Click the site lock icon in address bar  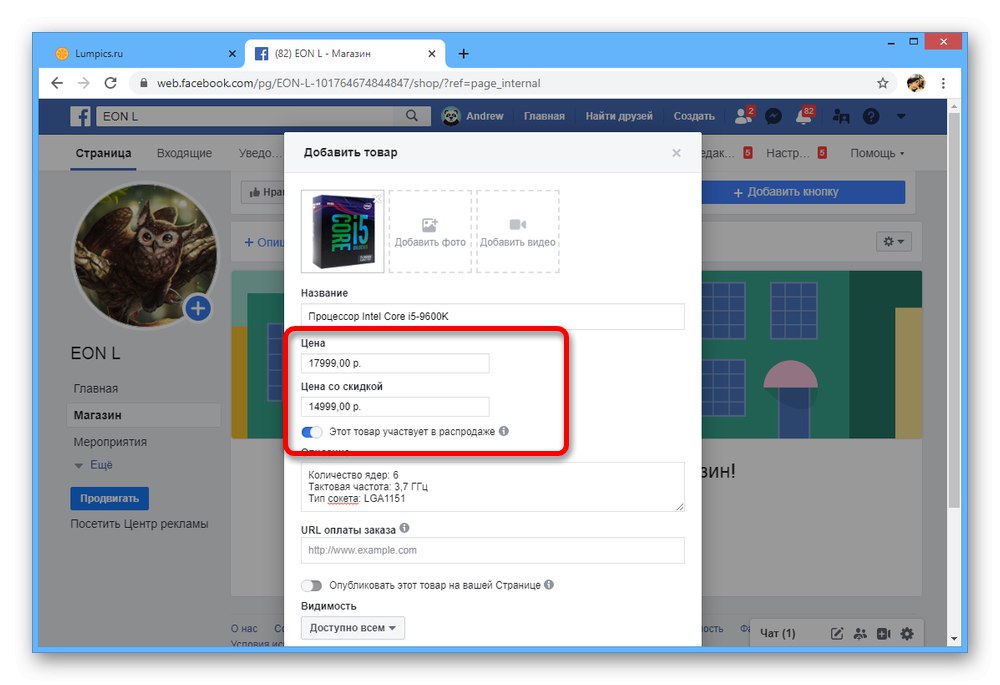[143, 83]
